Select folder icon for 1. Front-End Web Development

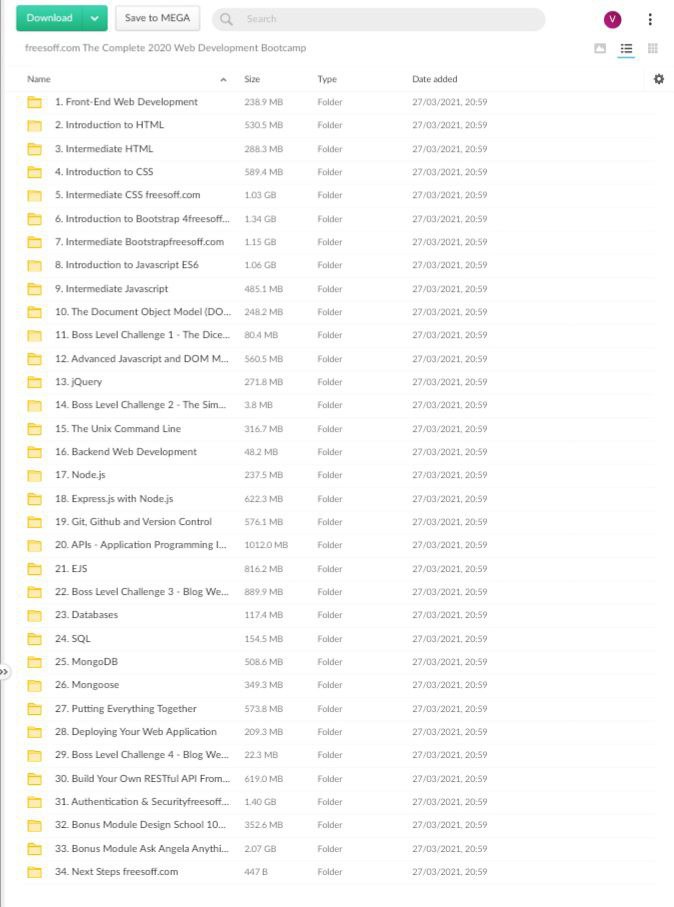[x=35, y=102]
